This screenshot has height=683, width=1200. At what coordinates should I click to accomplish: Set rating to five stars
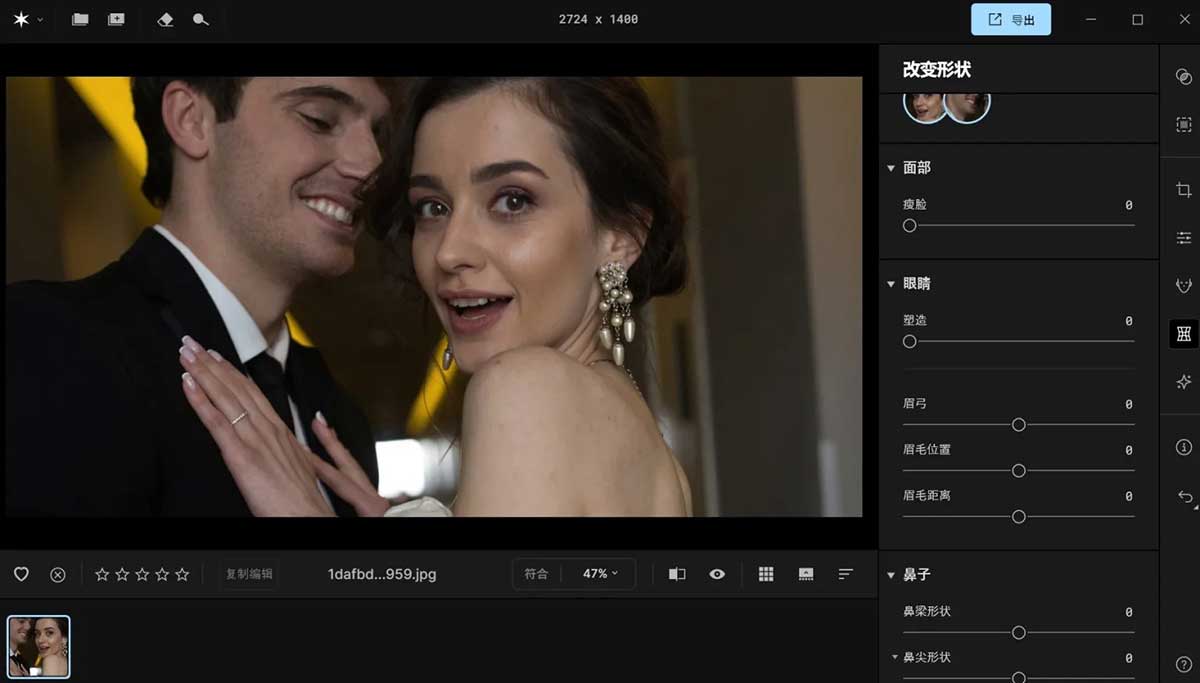[182, 574]
